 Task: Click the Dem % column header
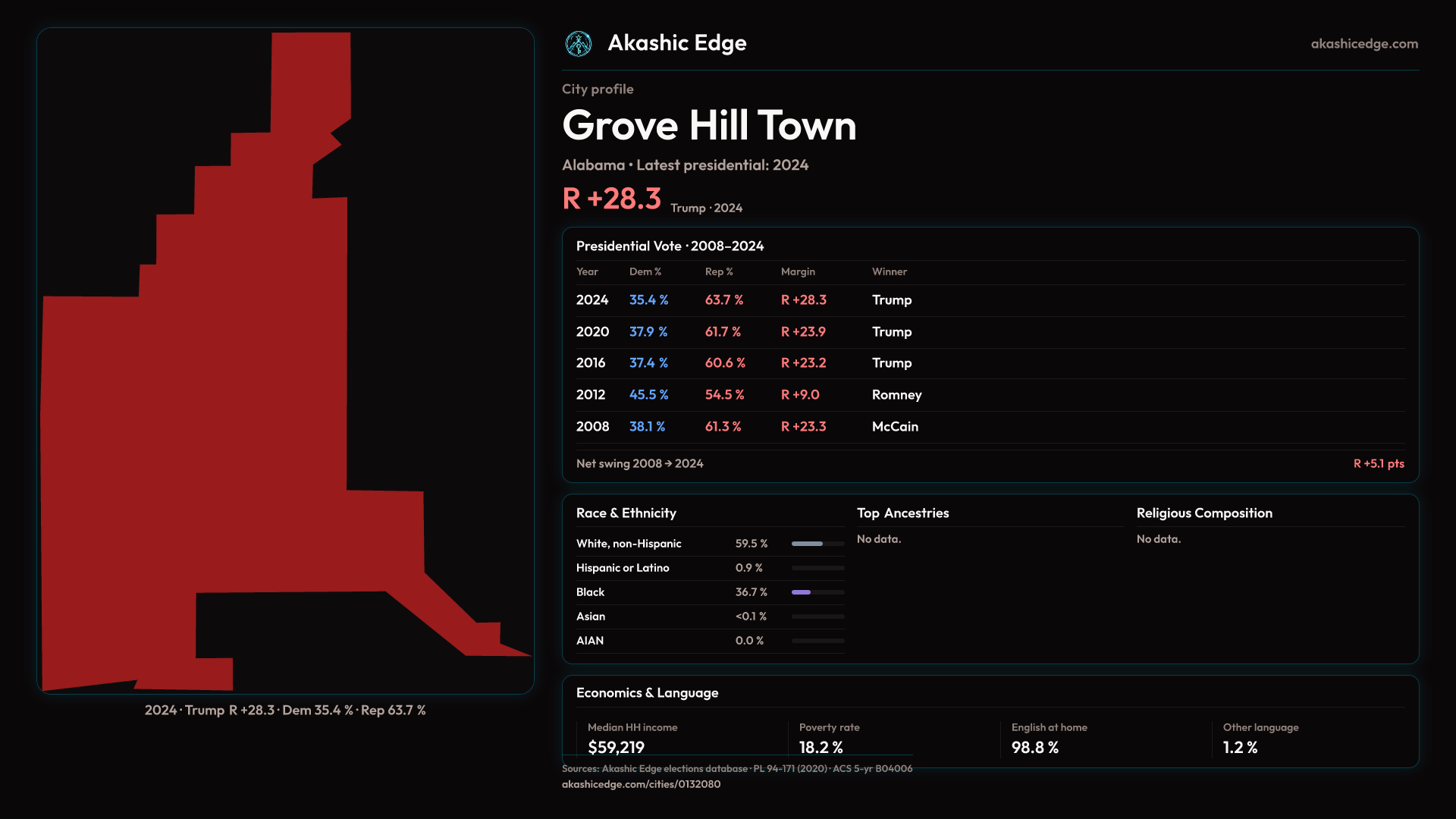point(645,271)
